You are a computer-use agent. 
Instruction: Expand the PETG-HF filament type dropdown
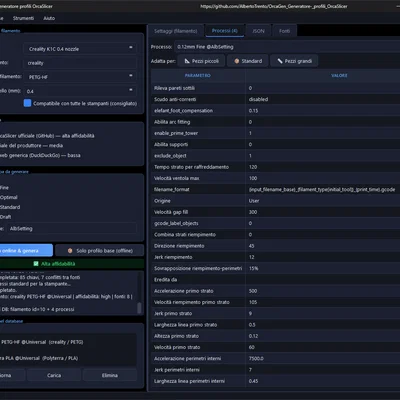(80, 77)
